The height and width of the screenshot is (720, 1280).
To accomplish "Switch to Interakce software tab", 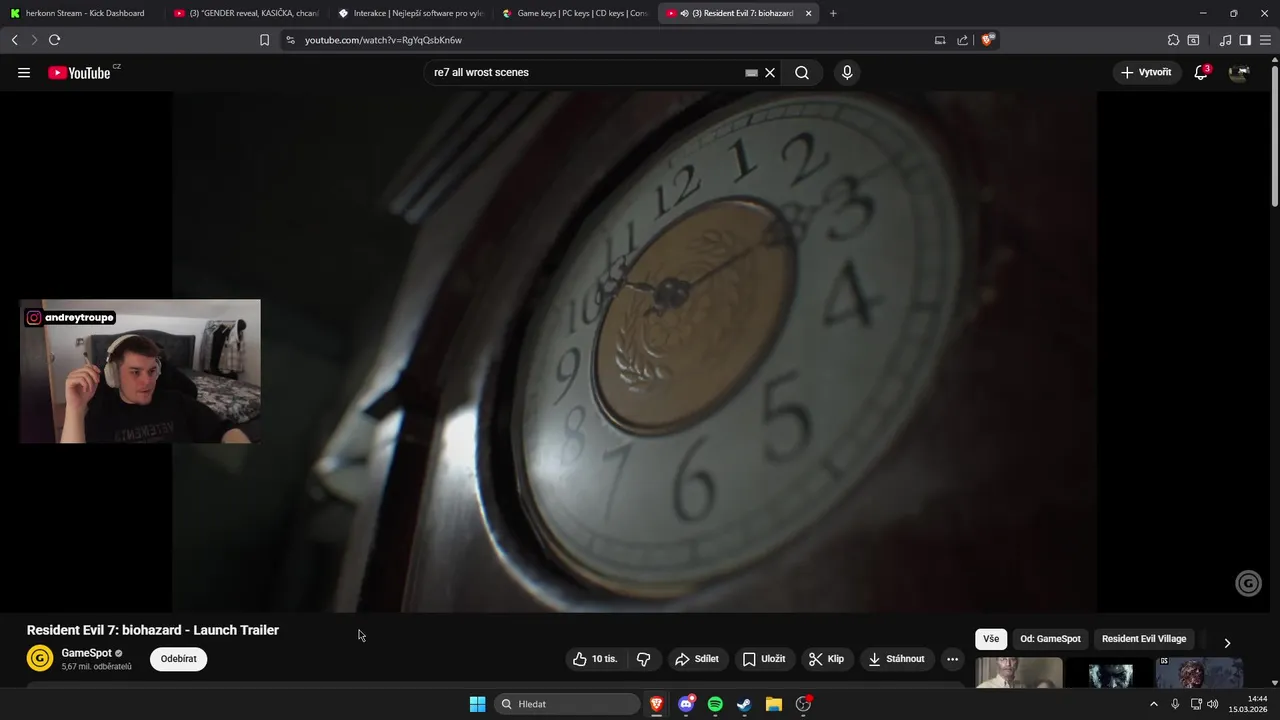I will click(x=411, y=13).
